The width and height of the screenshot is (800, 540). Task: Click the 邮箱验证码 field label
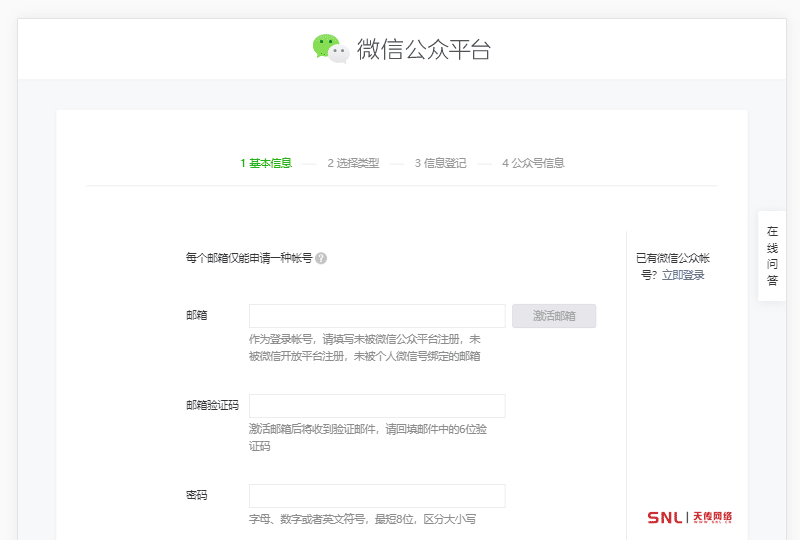tap(212, 405)
